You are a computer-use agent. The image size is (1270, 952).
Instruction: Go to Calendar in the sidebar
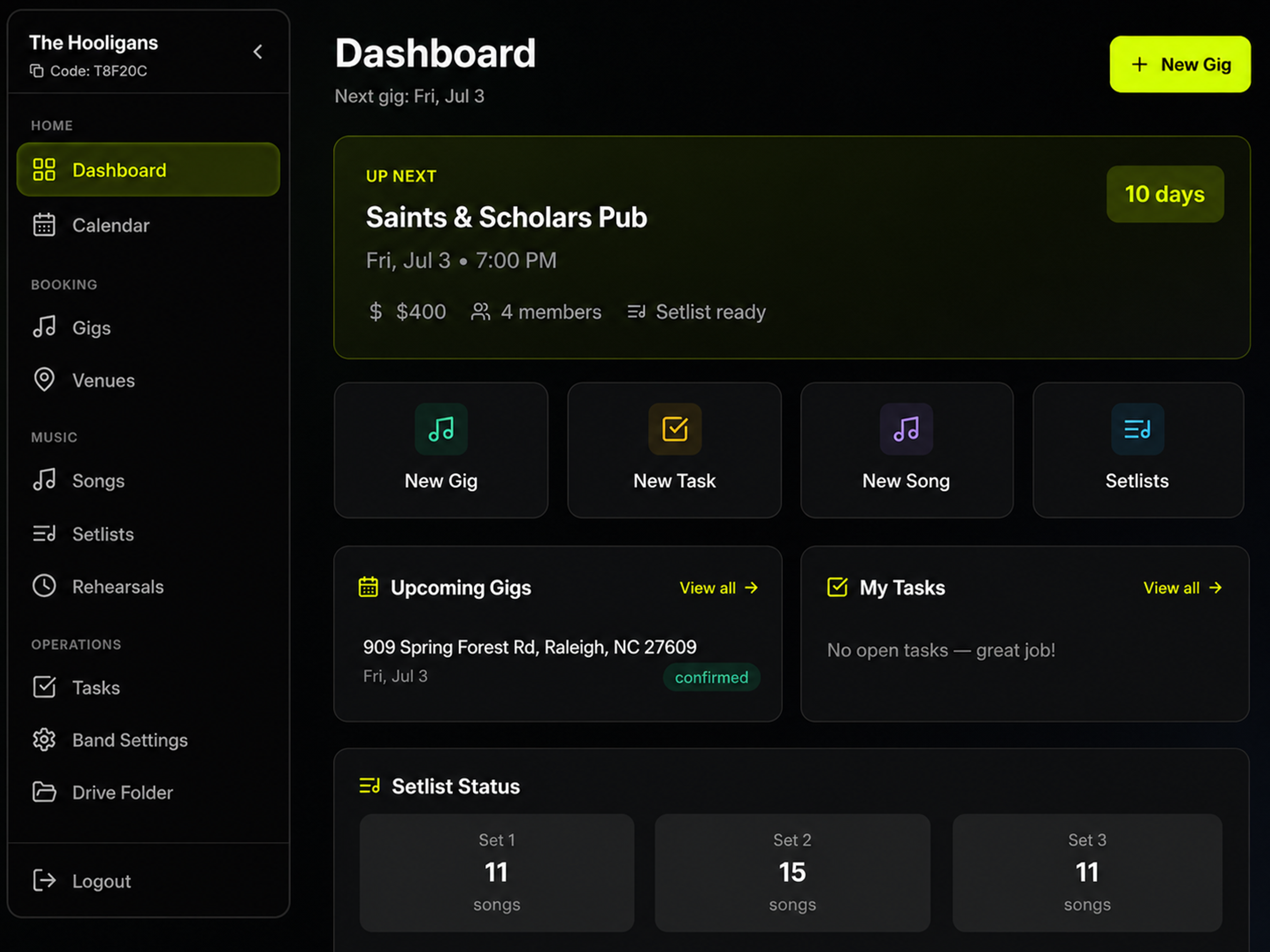(148, 225)
